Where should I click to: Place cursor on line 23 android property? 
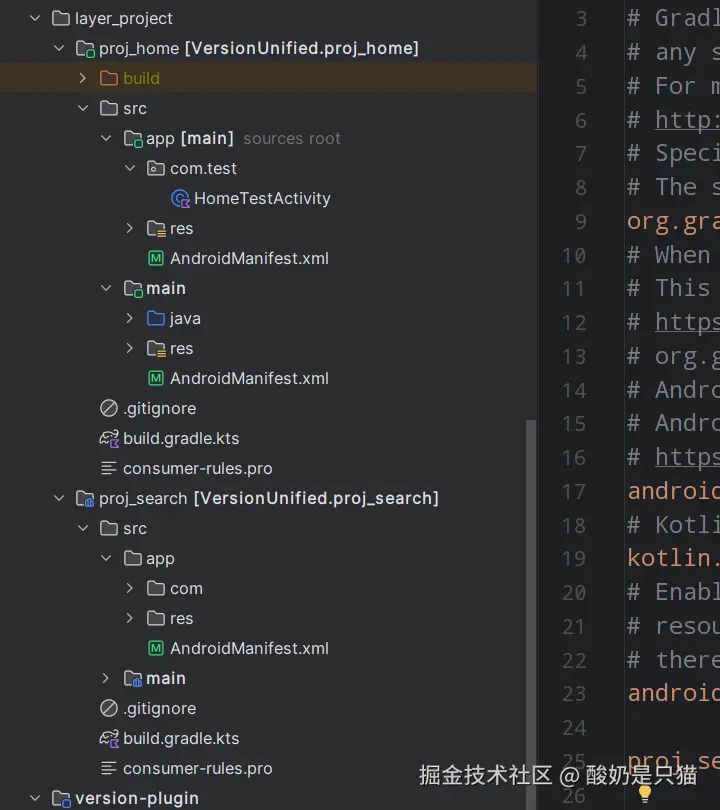pos(673,693)
